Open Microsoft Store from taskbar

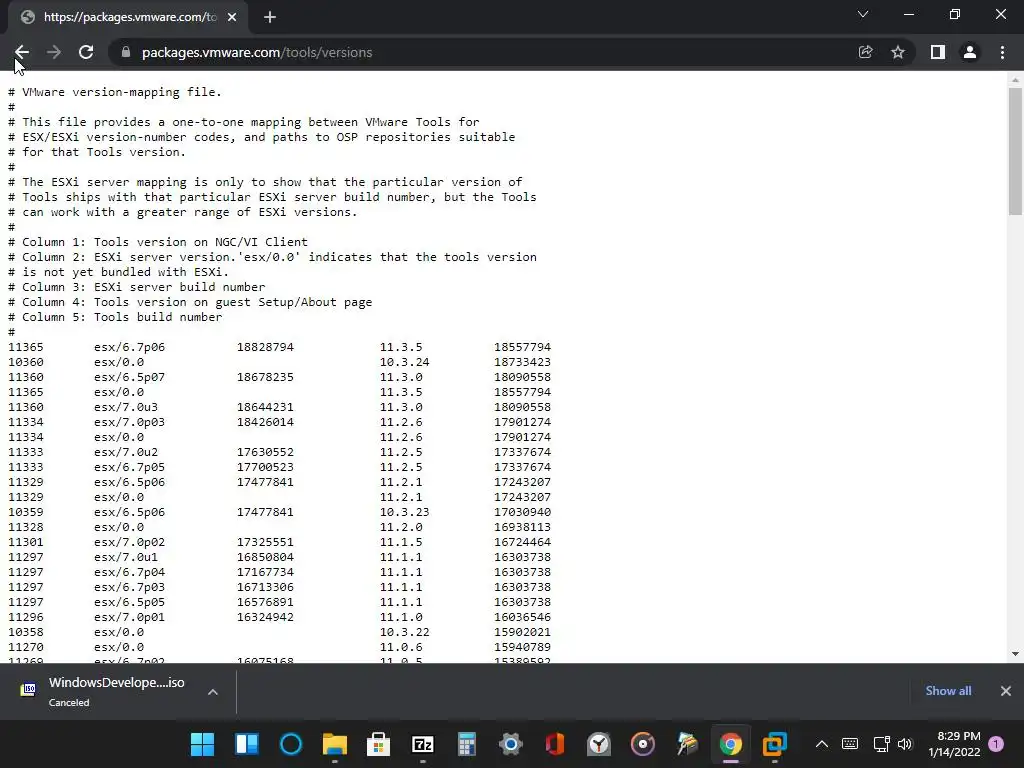pos(379,744)
